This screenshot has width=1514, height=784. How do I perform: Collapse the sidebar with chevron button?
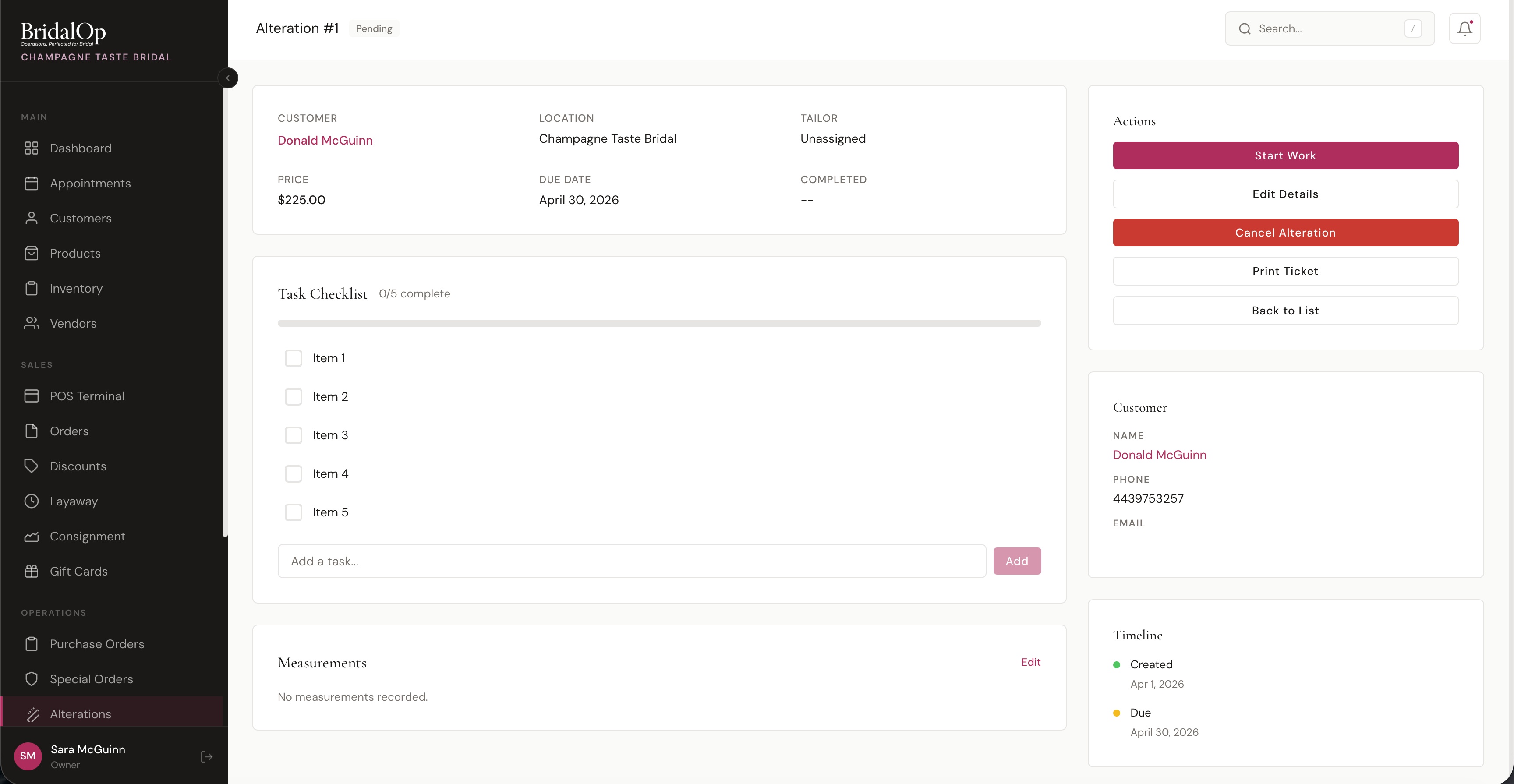click(x=227, y=78)
